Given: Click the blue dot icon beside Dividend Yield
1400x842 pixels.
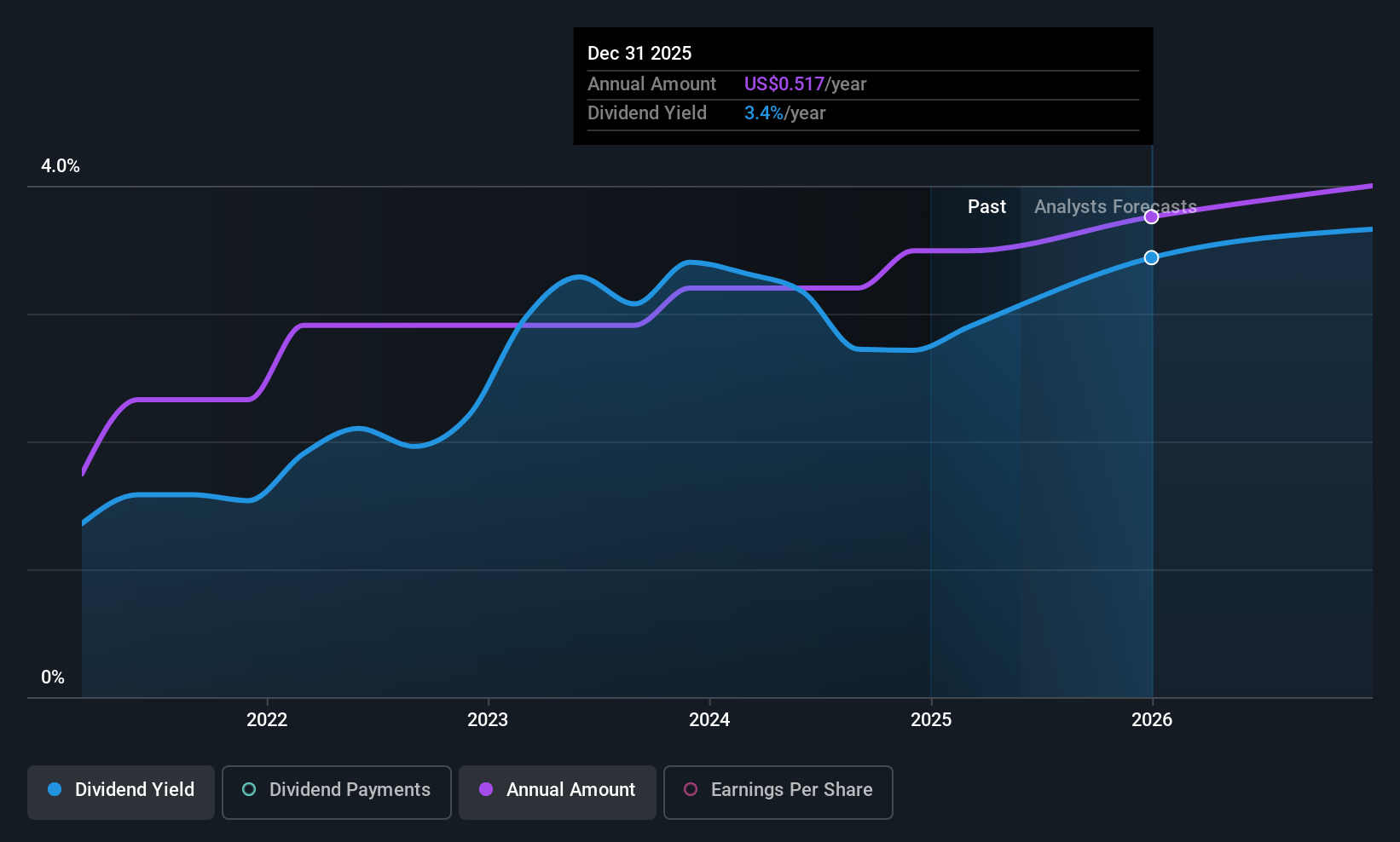Looking at the screenshot, I should [55, 789].
